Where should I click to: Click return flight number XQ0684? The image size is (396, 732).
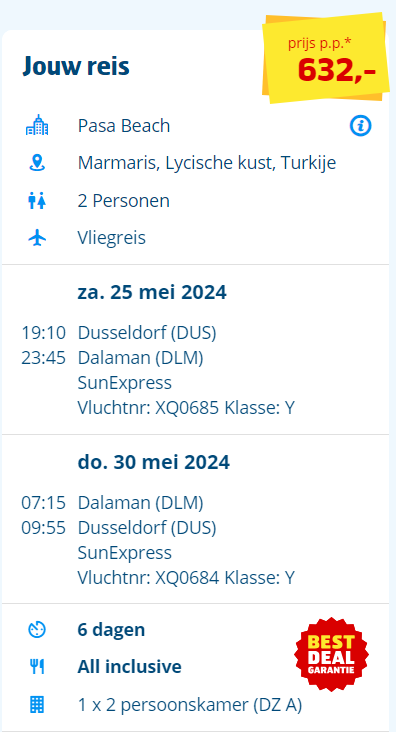click(x=187, y=577)
